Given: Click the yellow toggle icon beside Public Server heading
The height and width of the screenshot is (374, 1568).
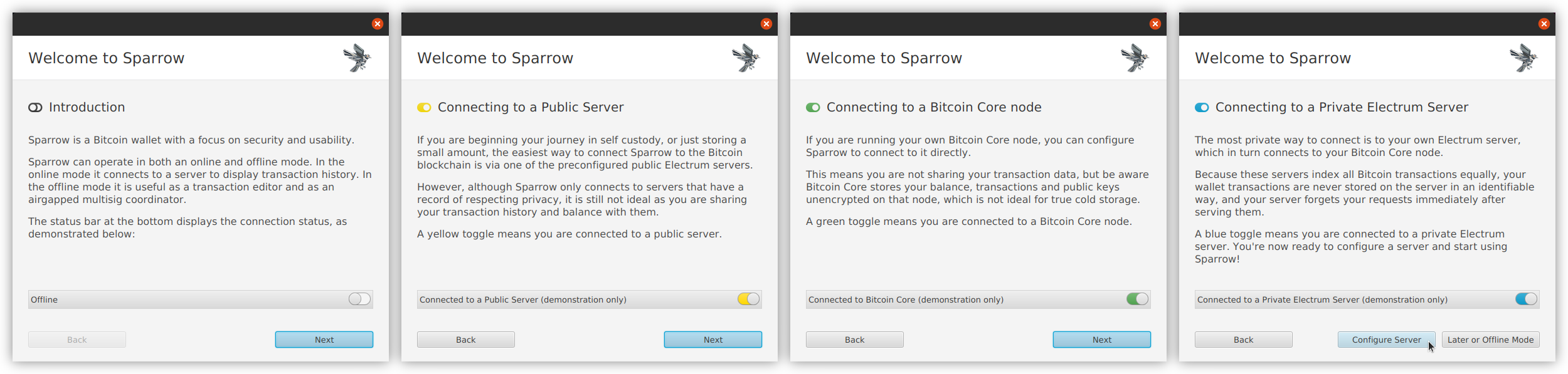Looking at the screenshot, I should tap(424, 108).
